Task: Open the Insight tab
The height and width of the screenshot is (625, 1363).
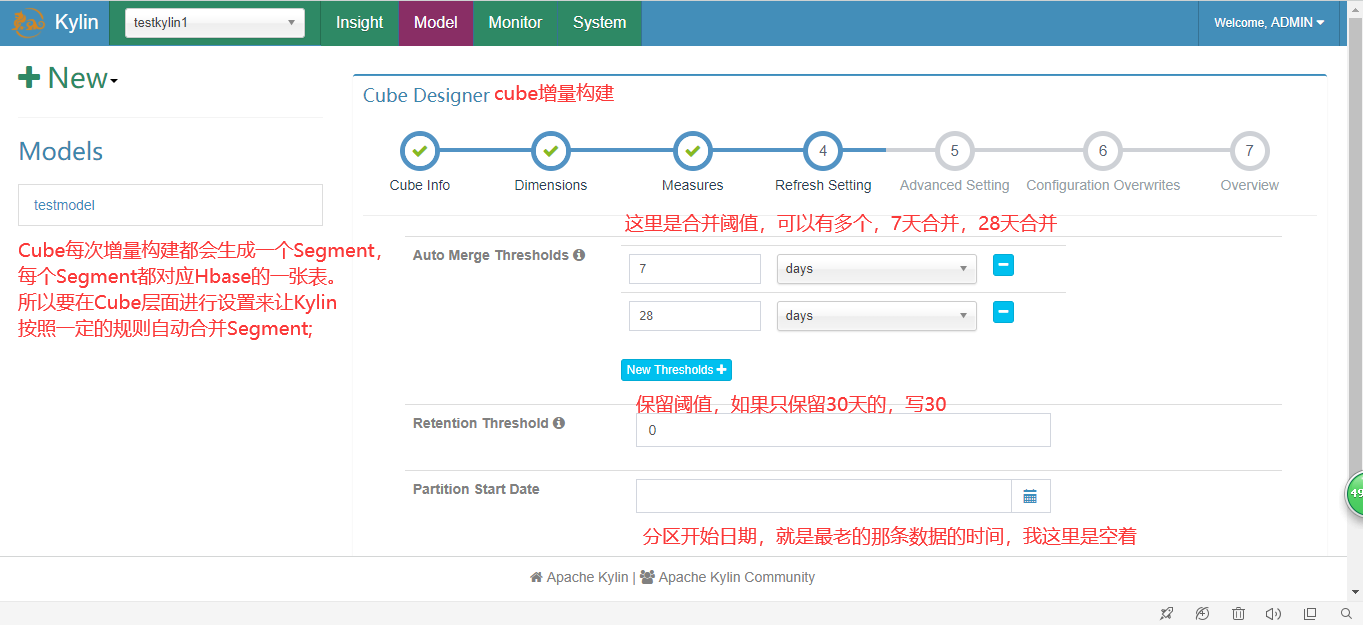Action: click(359, 22)
